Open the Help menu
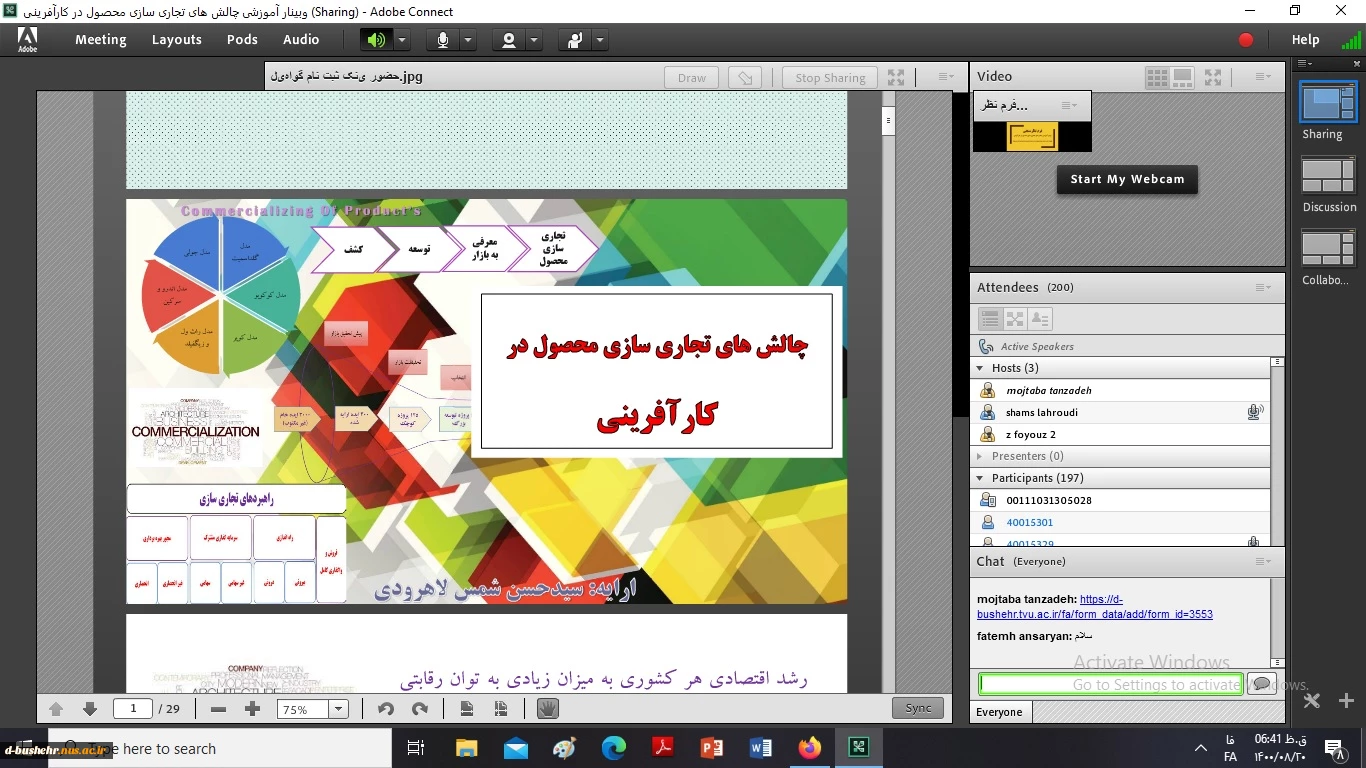The width and height of the screenshot is (1366, 768). click(1305, 40)
